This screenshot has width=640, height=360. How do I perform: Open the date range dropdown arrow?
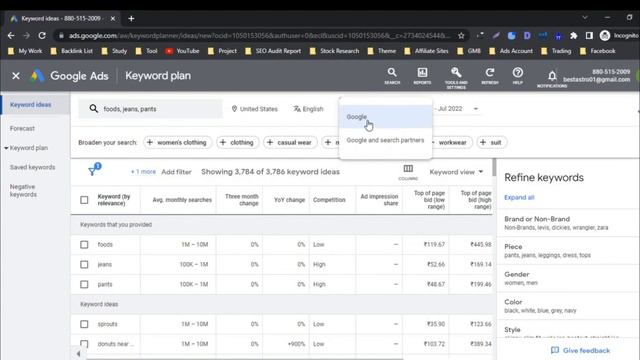[x=476, y=109]
